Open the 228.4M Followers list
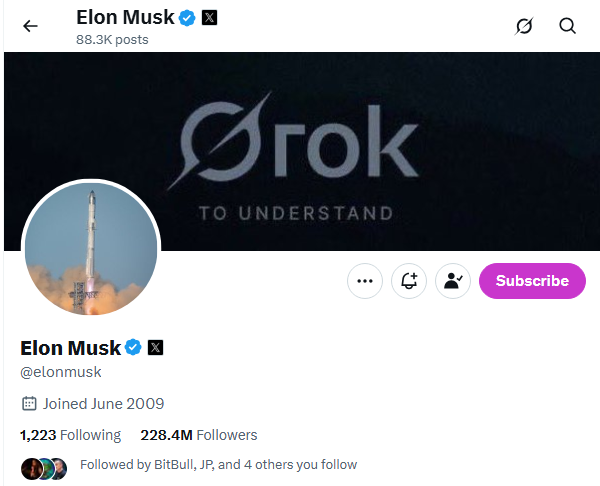The height and width of the screenshot is (486, 600). point(199,435)
